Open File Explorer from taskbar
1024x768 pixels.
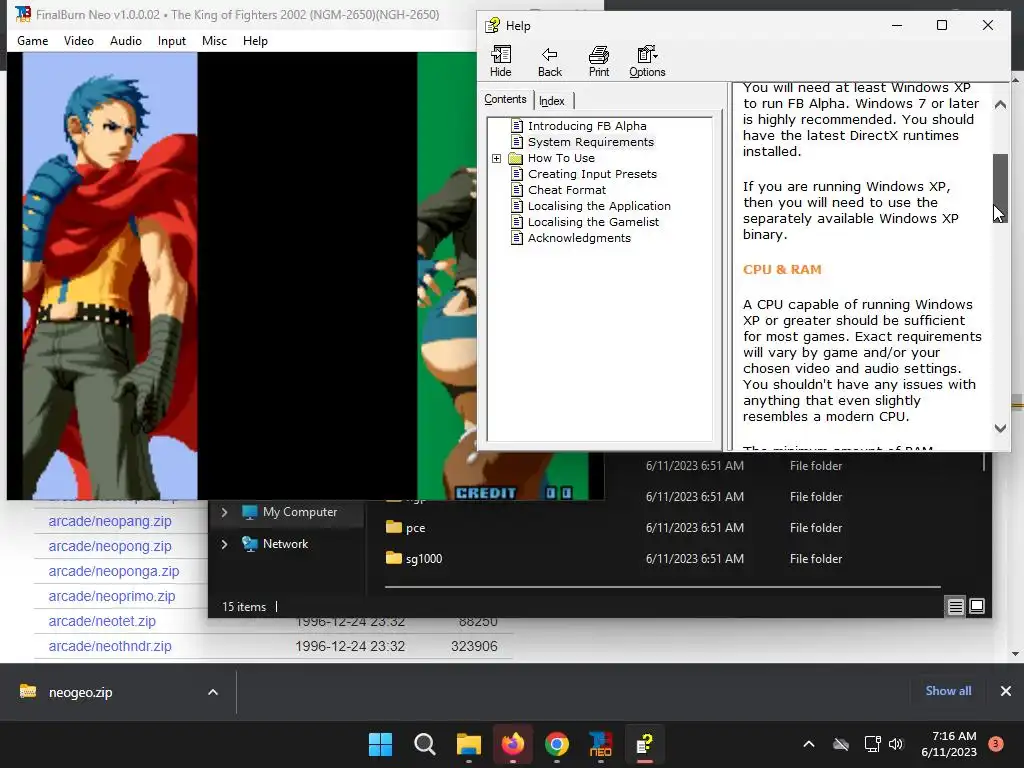pos(468,744)
